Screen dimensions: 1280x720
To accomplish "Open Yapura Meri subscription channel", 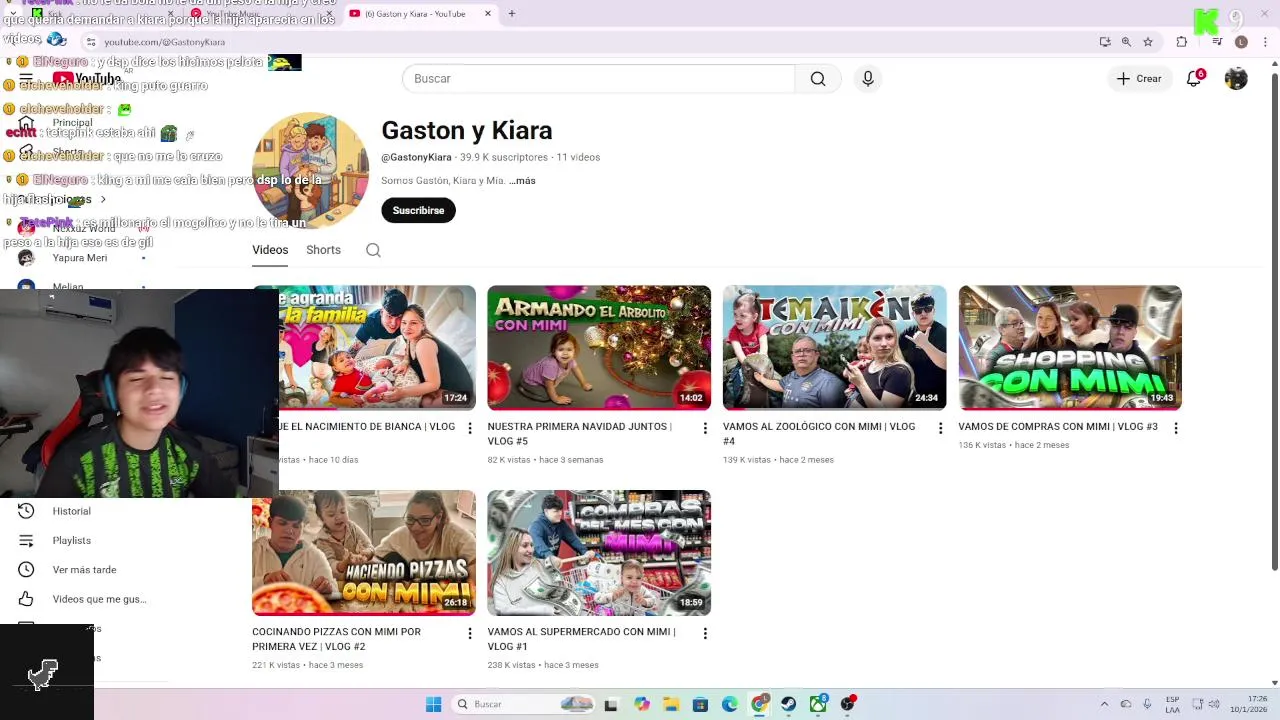I will (x=80, y=258).
